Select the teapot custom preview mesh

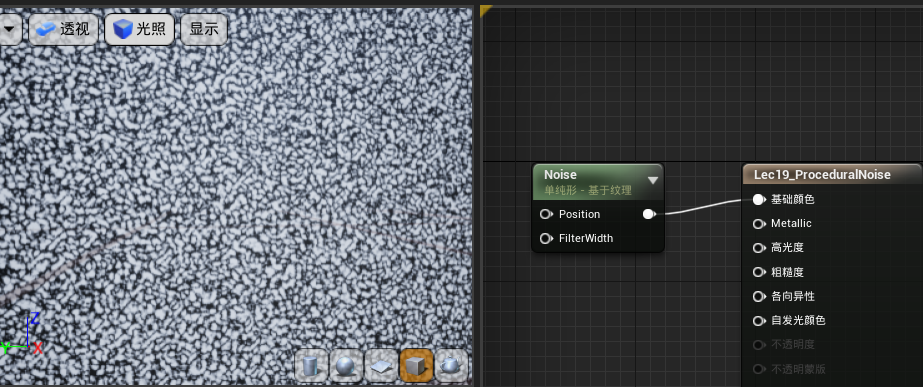[x=451, y=366]
